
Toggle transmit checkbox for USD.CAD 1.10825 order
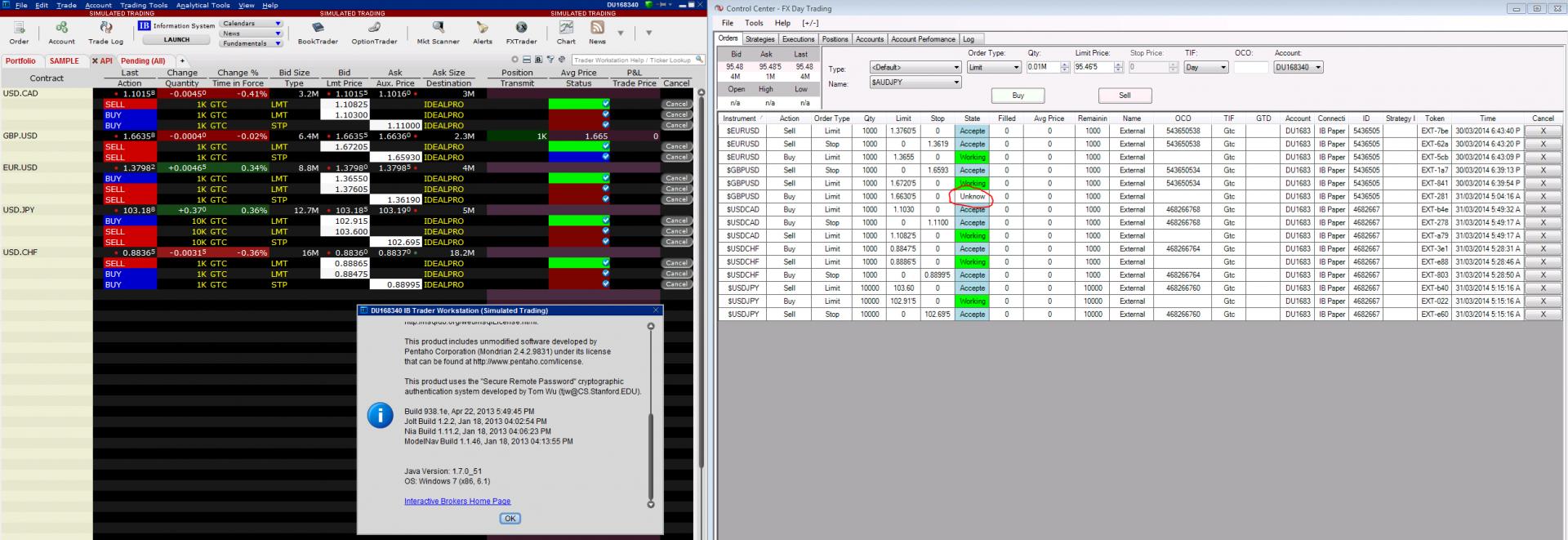605,104
